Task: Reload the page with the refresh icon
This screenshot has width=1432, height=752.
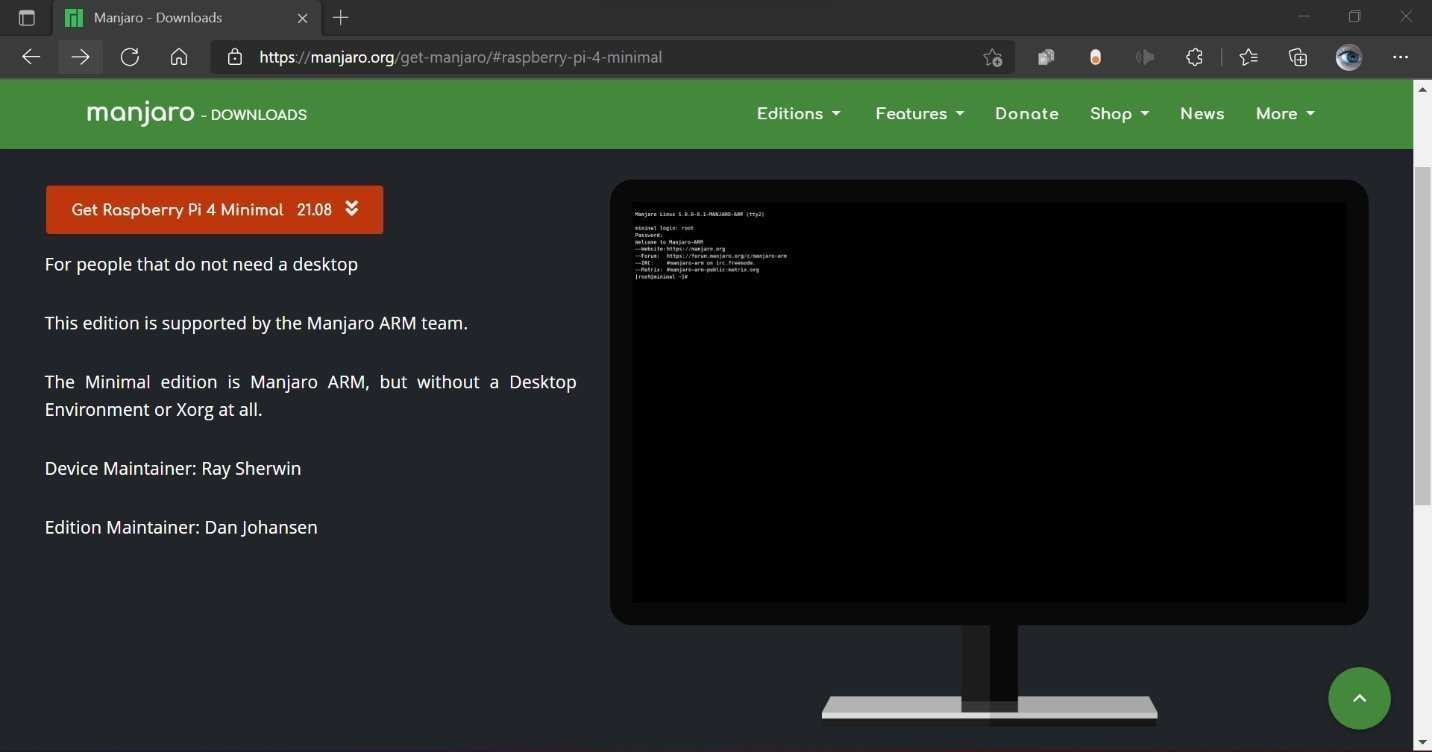Action: (x=129, y=57)
